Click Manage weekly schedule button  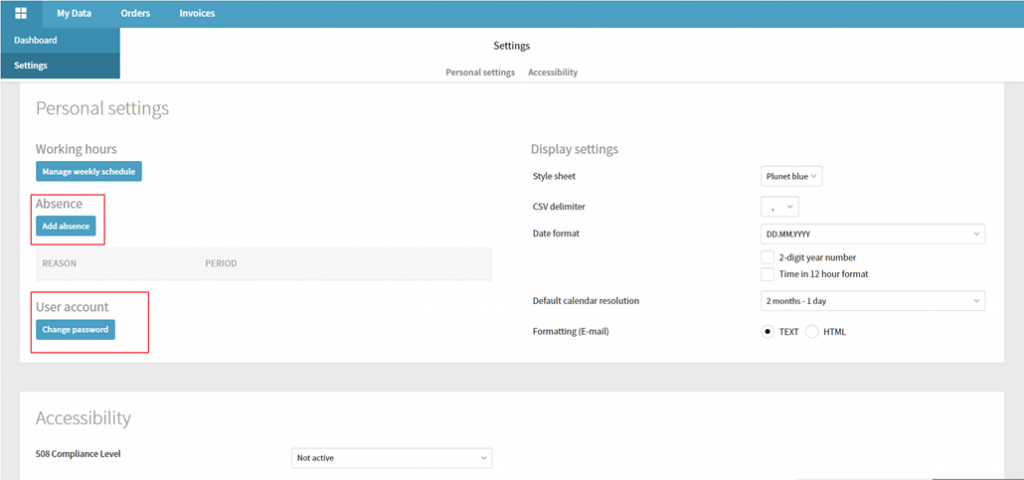pyautogui.click(x=89, y=172)
